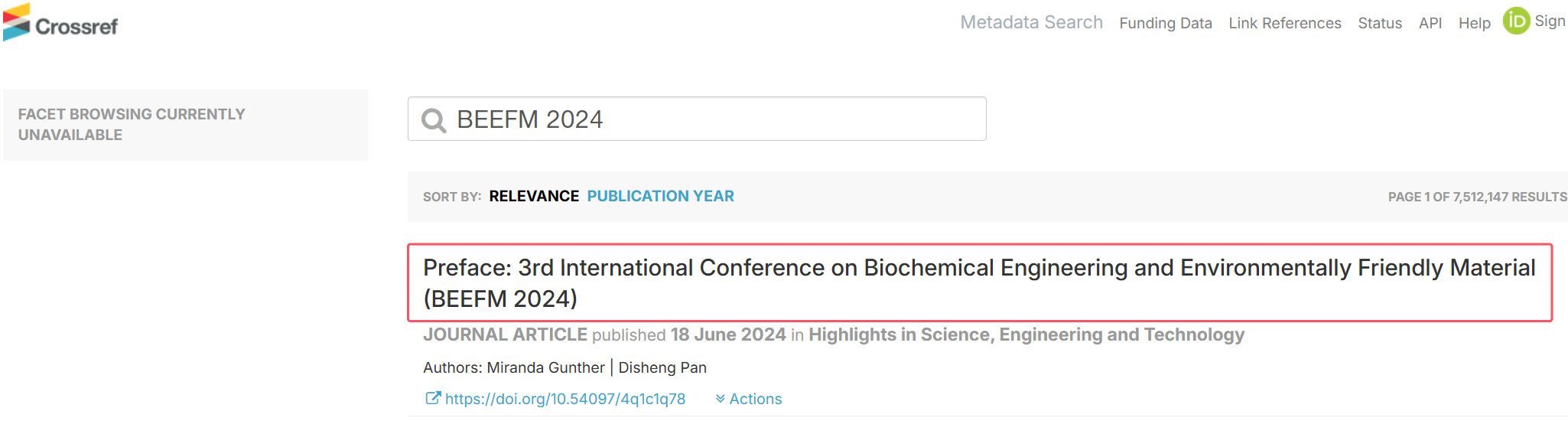Click the BEEFM 2024 search field

[697, 119]
